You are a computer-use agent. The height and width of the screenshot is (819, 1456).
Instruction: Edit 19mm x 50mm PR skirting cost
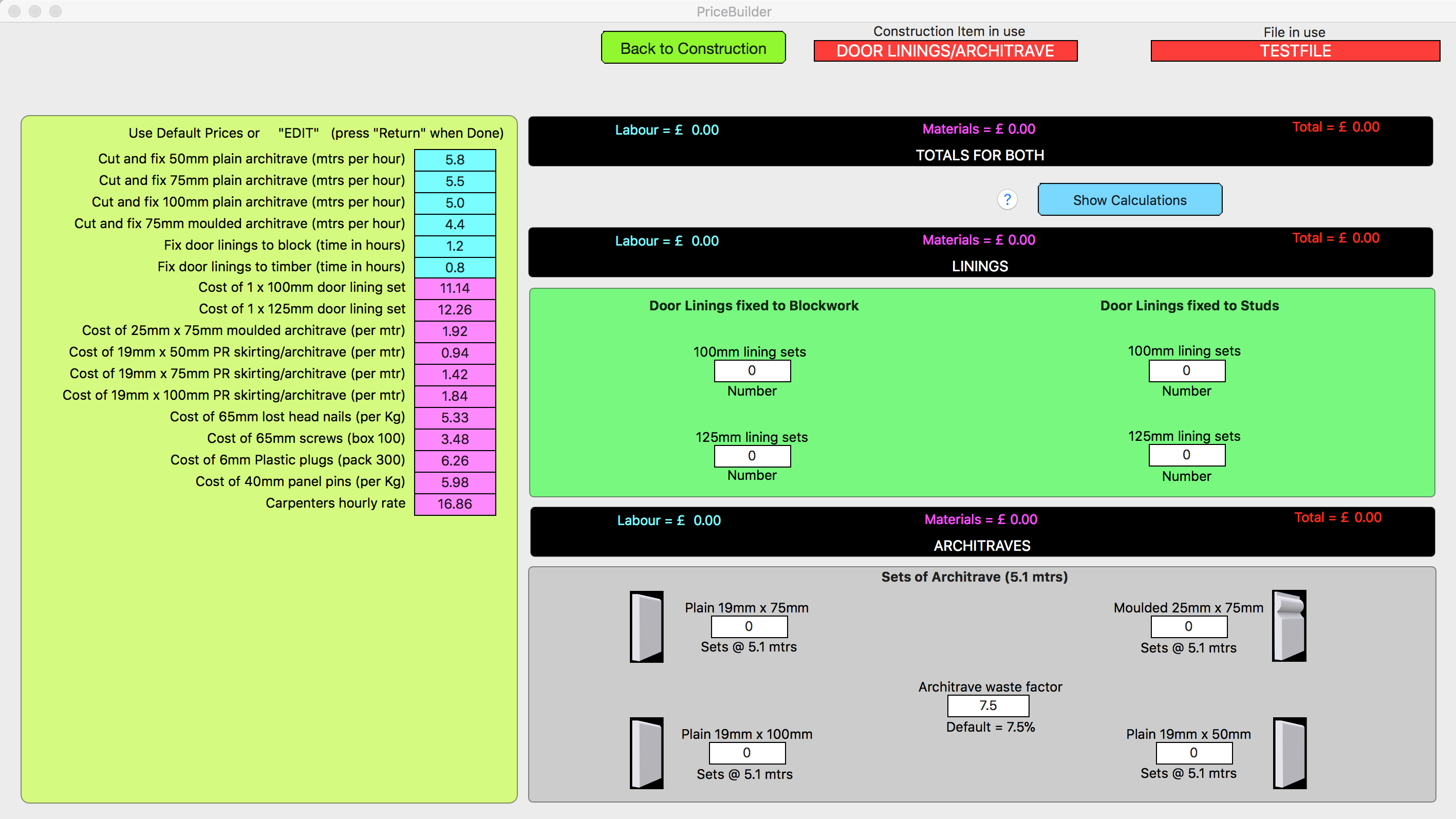click(455, 352)
